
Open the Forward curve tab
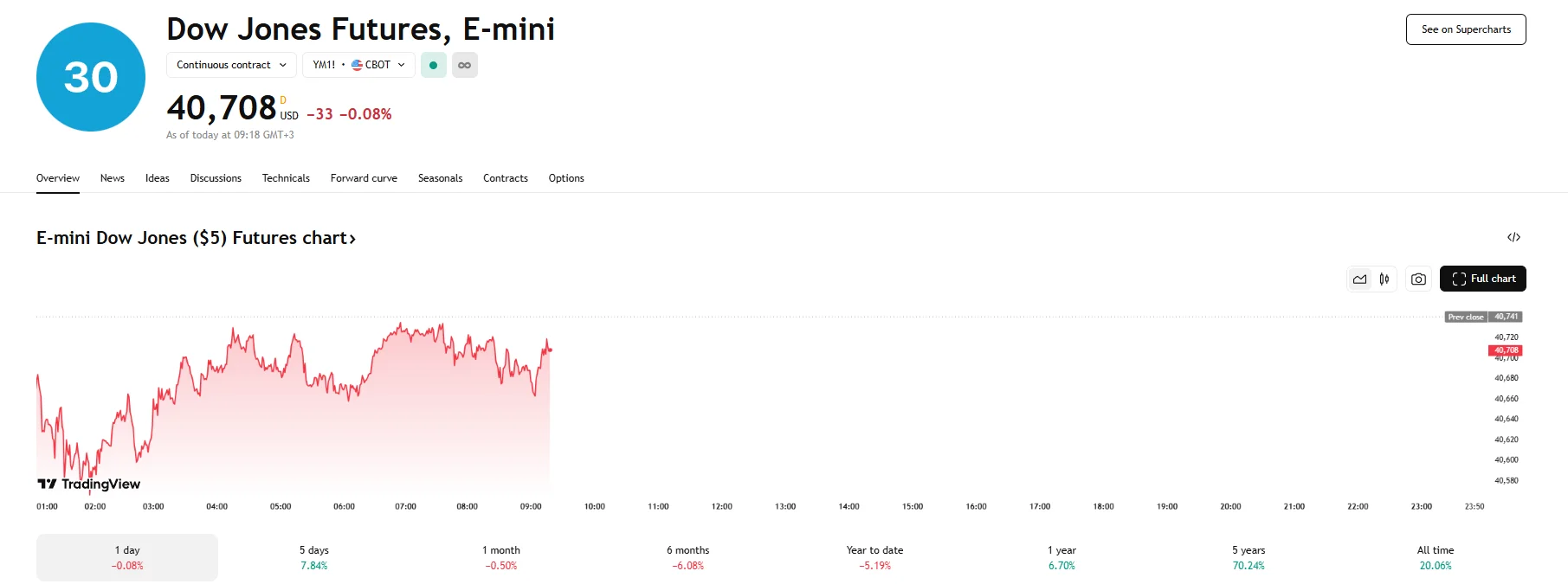coord(364,178)
